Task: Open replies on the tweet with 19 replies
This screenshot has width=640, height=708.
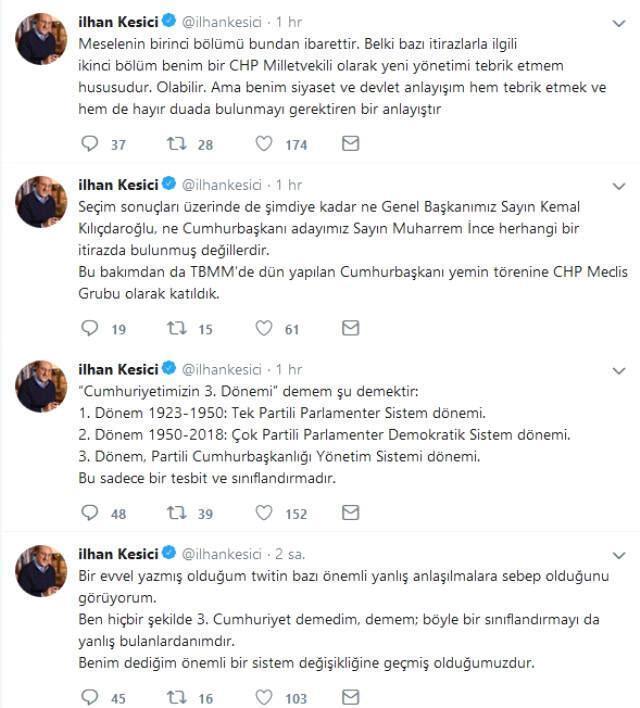Action: (90, 328)
